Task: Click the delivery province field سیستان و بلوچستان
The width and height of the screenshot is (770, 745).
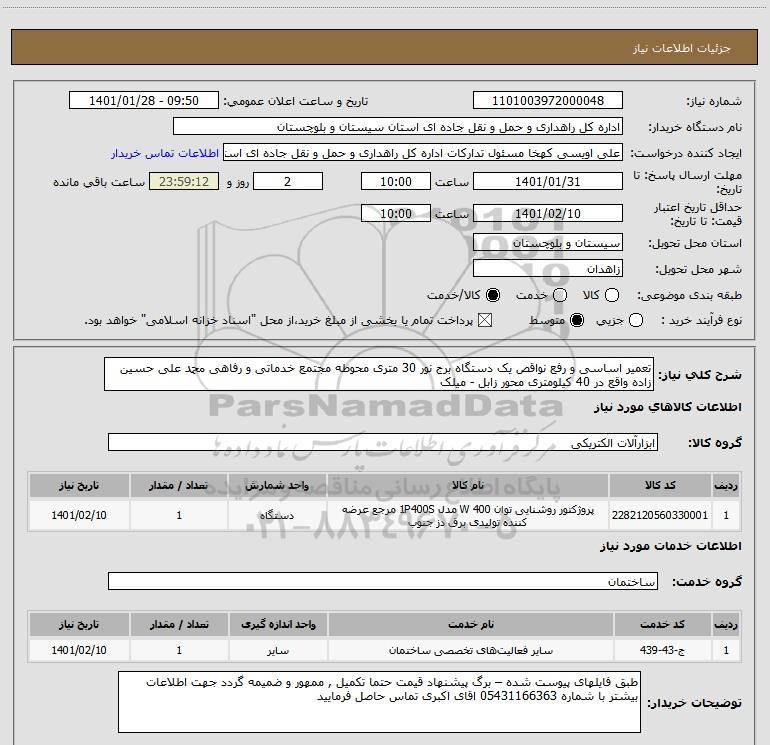Action: click(x=548, y=243)
